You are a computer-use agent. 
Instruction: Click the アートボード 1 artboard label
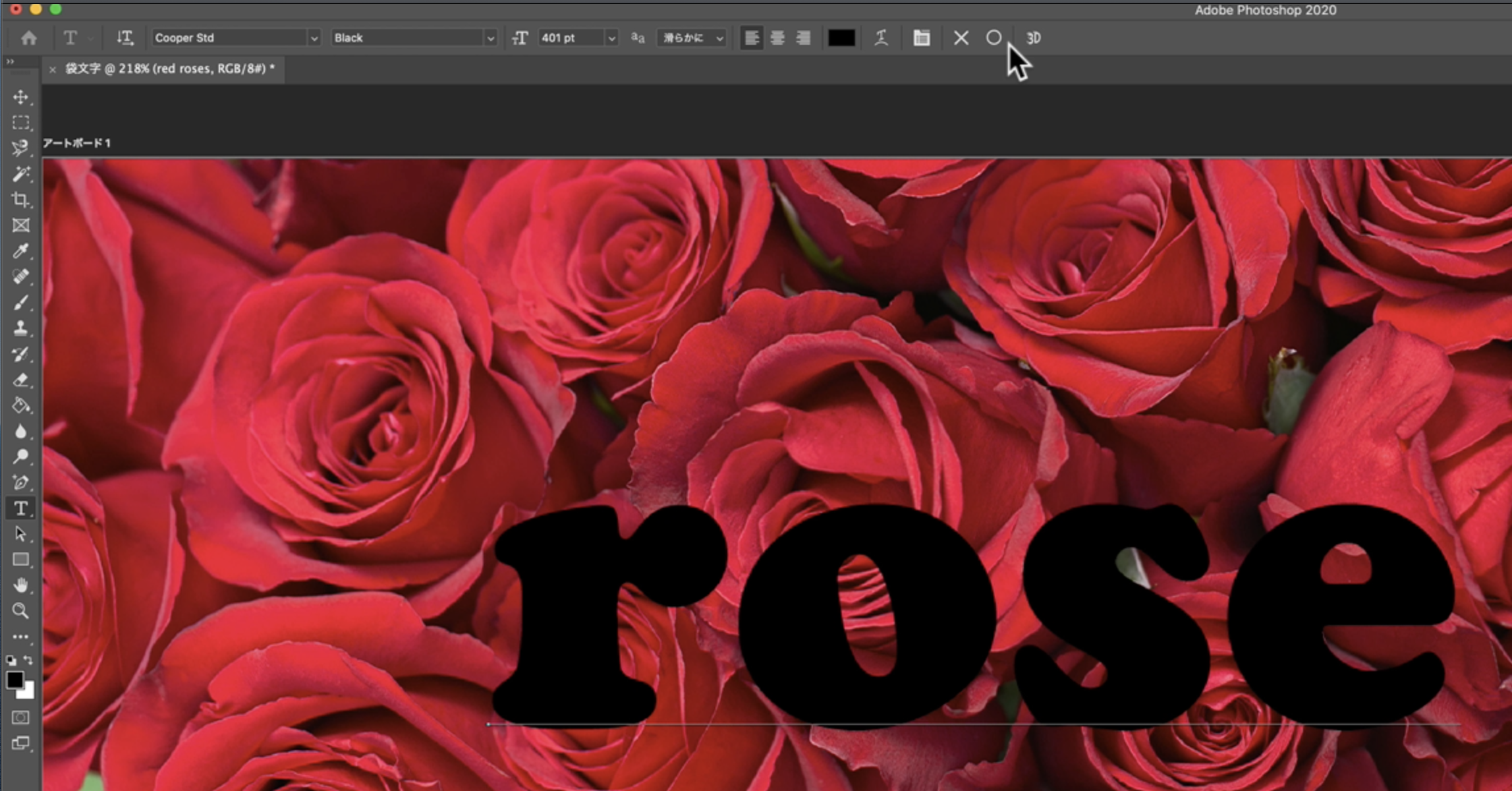coord(76,143)
